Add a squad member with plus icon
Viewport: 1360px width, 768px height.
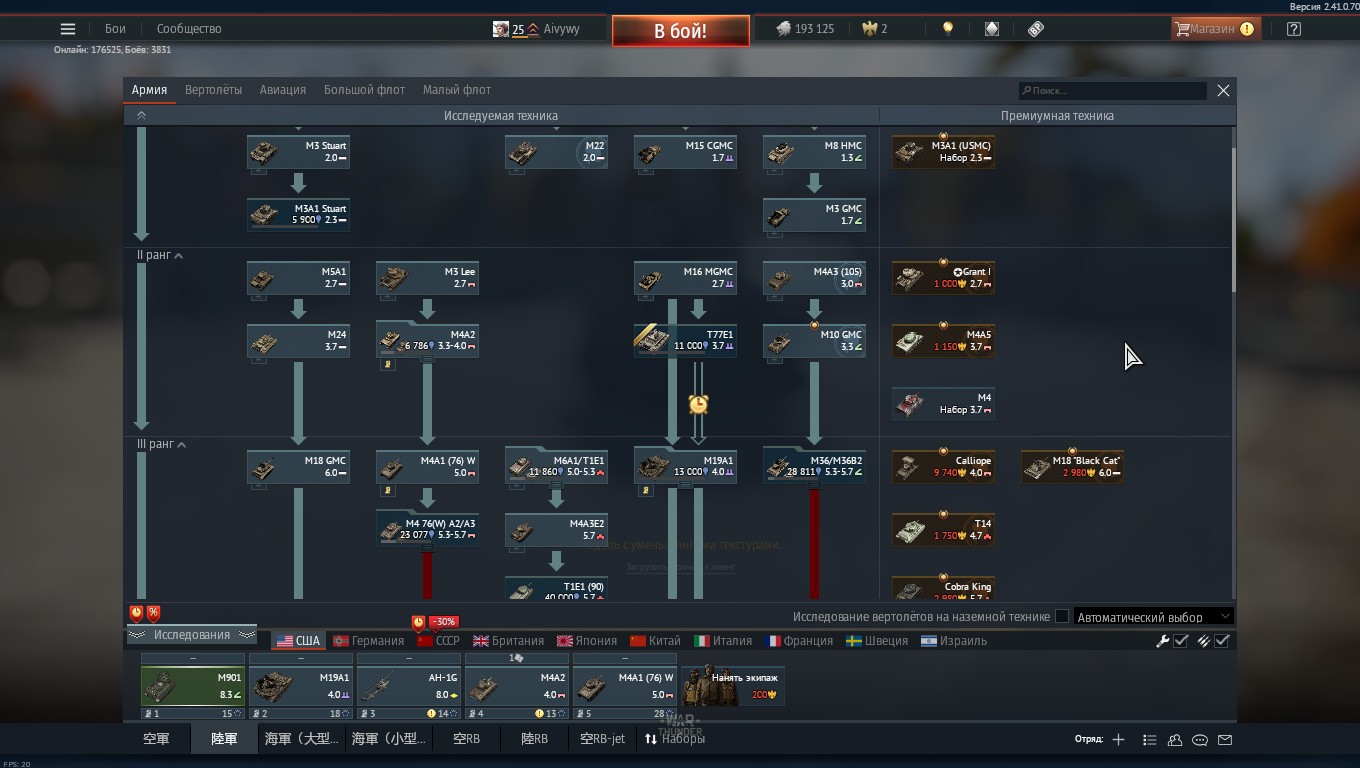[1118, 740]
